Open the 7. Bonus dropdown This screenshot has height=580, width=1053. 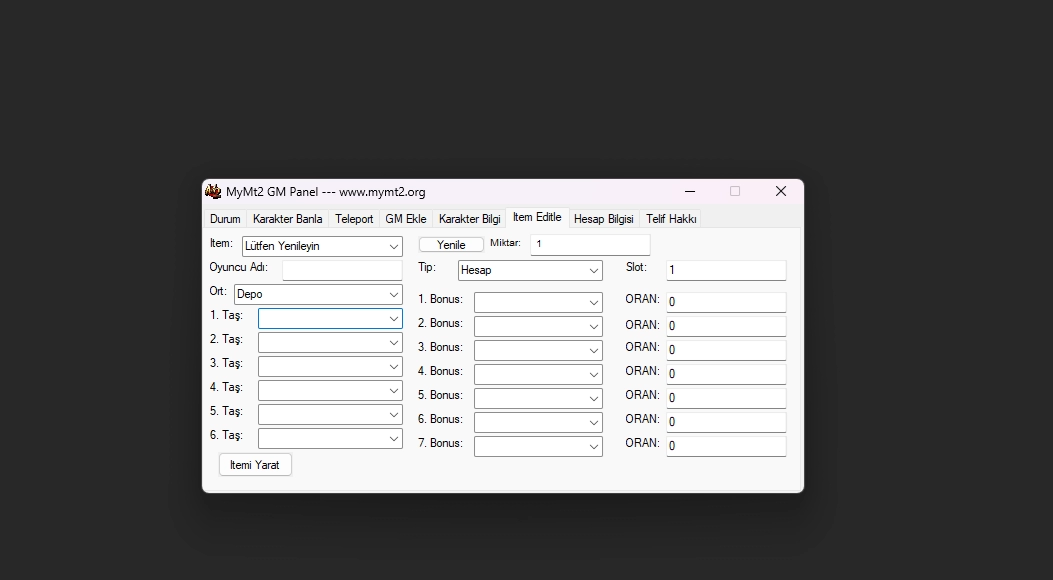[538, 446]
